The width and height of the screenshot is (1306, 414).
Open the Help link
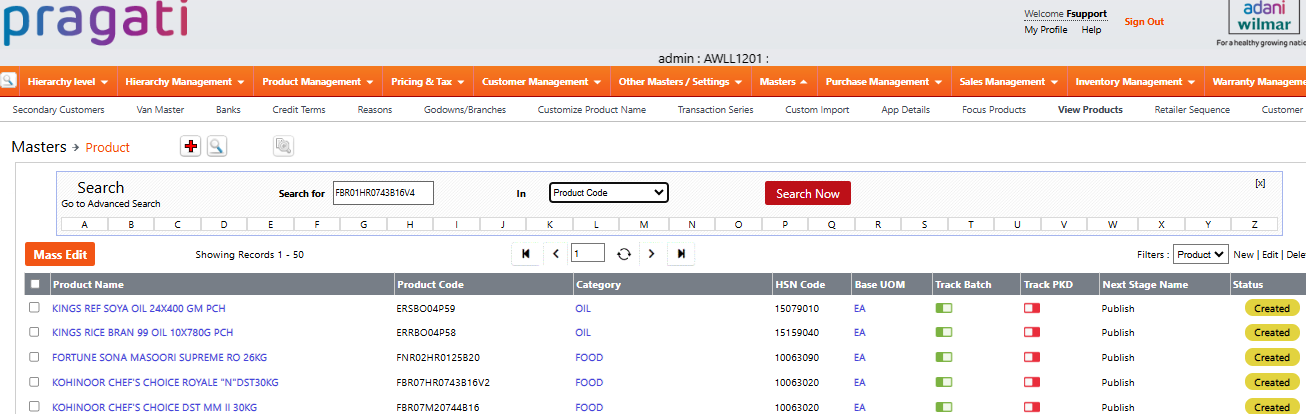(x=1091, y=30)
